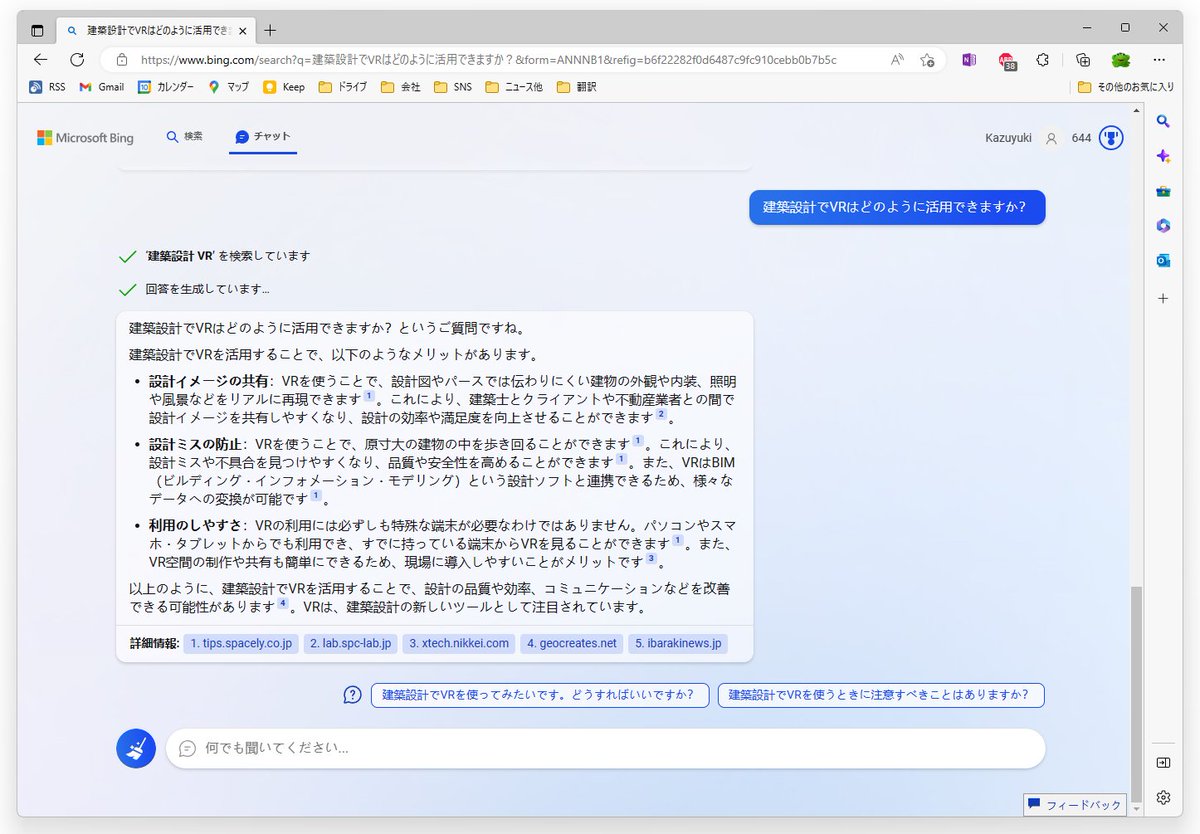This screenshot has height=834, width=1200.
Task: Click suggestion 建築設計でVRを使ってみたいです
Action: click(539, 695)
